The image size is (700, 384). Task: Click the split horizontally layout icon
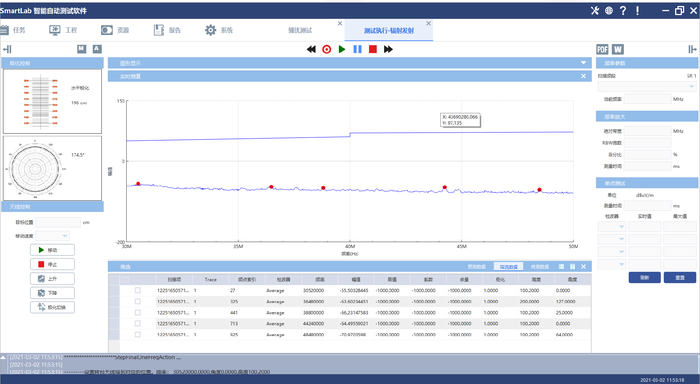click(561, 267)
